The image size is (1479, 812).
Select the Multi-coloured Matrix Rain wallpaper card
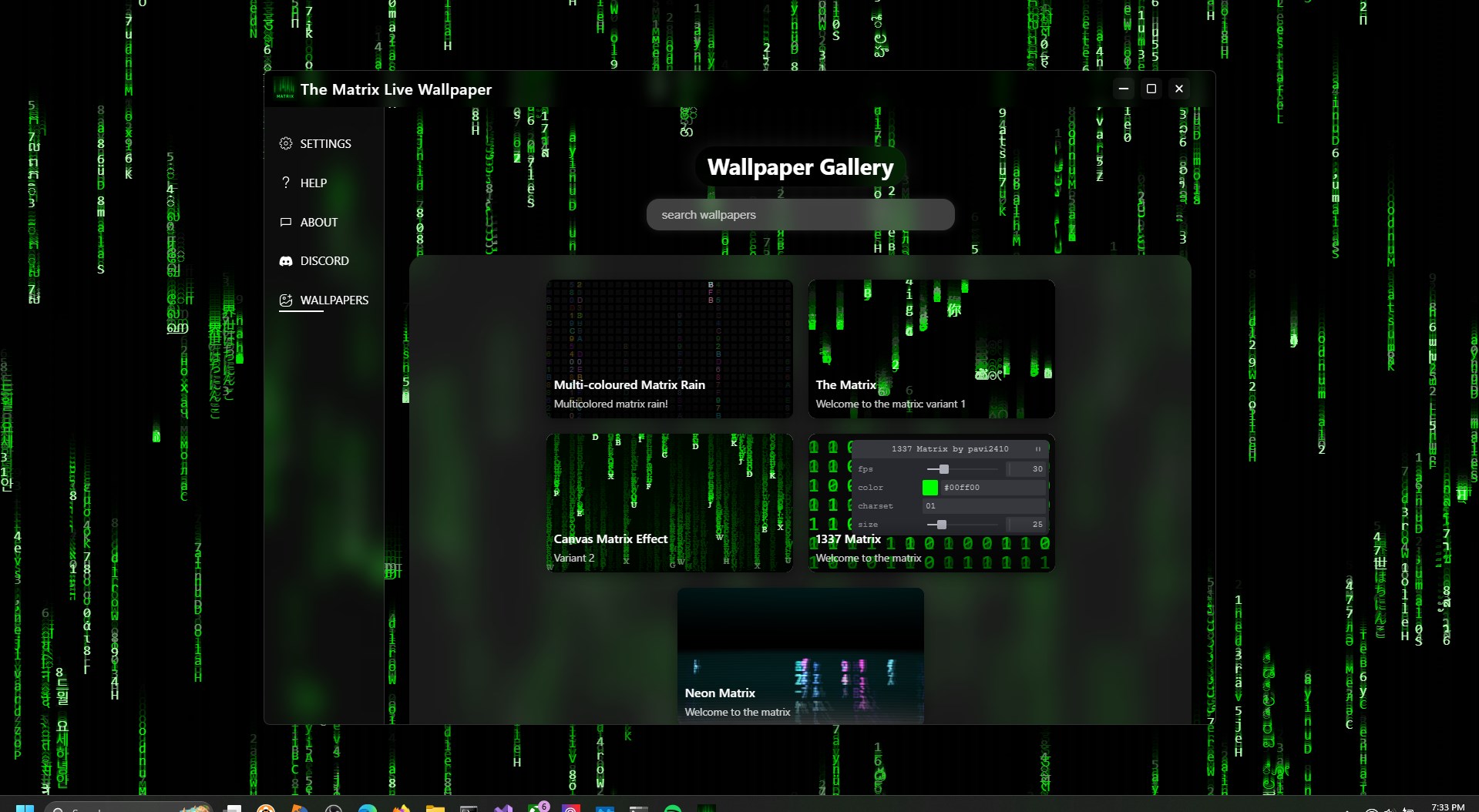tap(669, 349)
